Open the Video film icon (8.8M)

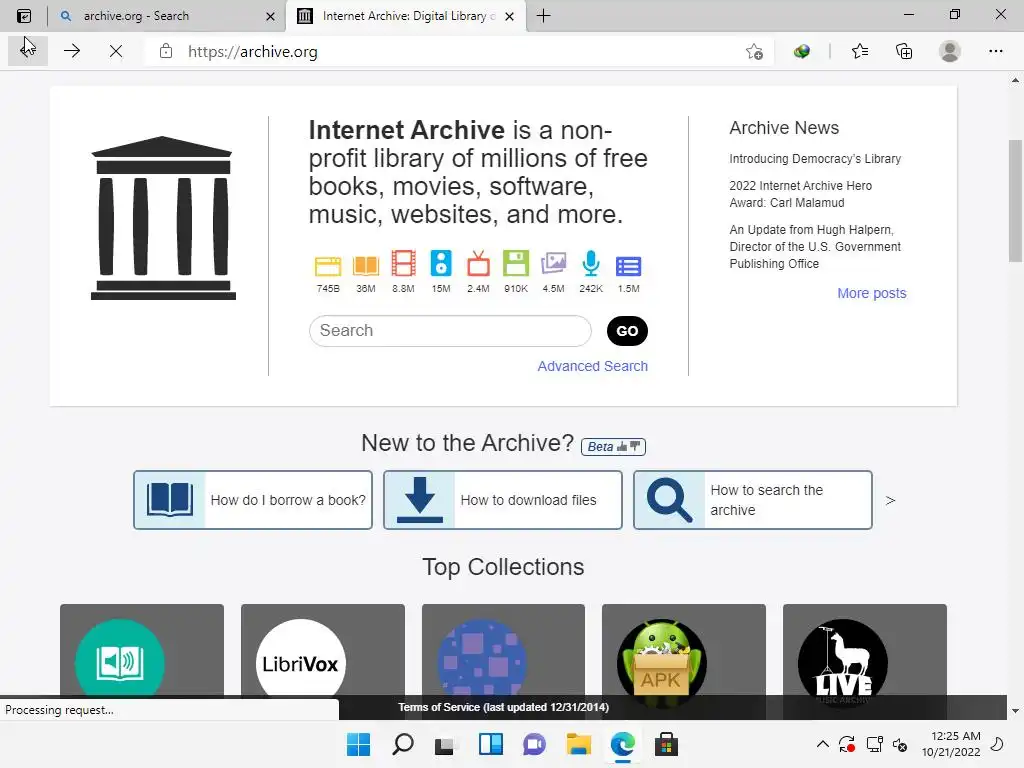click(403, 264)
